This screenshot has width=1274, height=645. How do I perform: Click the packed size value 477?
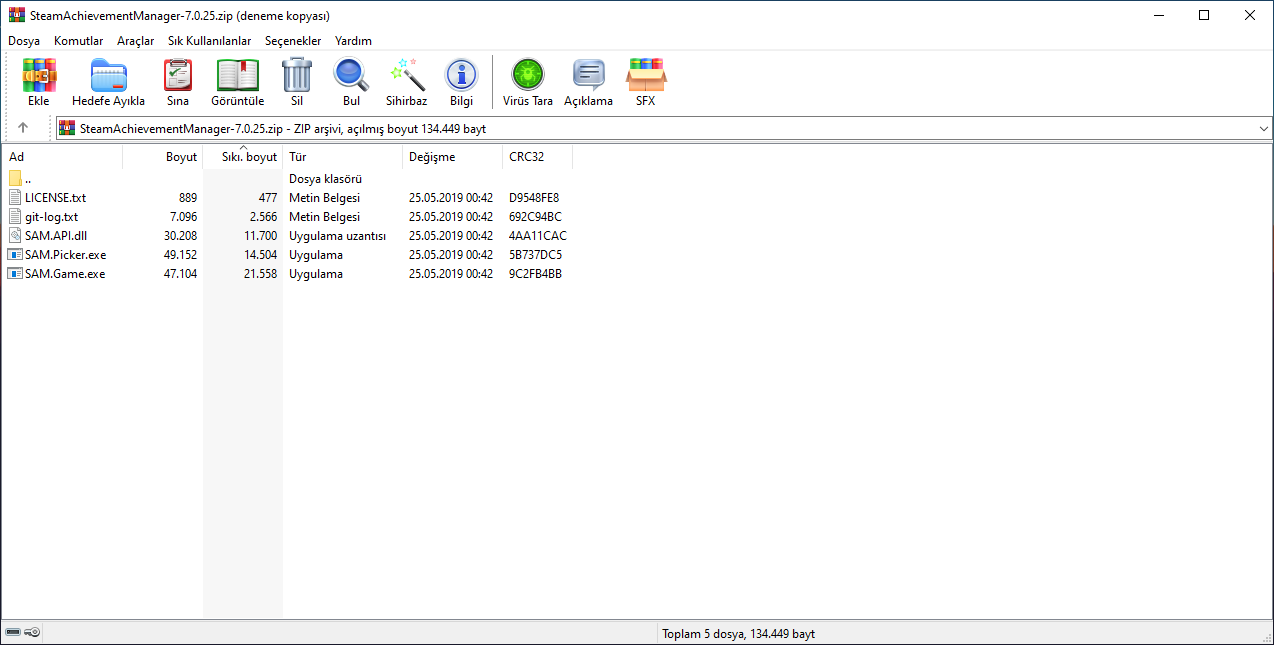(x=267, y=198)
